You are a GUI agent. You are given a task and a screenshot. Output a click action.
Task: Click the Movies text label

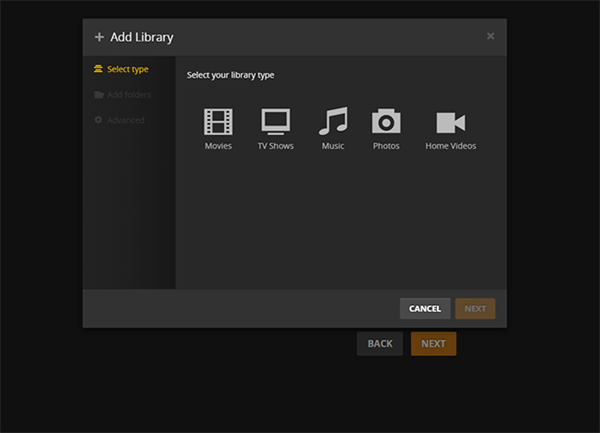tap(218, 146)
